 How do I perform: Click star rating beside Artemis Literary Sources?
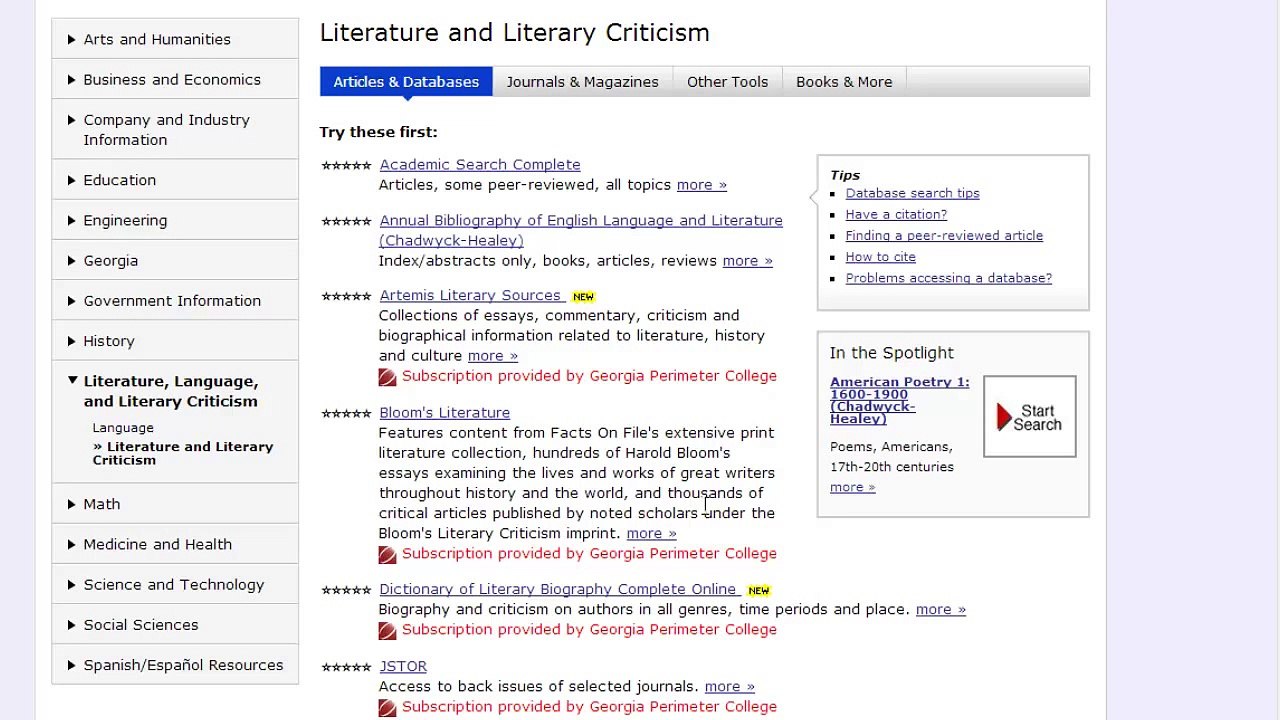(346, 296)
